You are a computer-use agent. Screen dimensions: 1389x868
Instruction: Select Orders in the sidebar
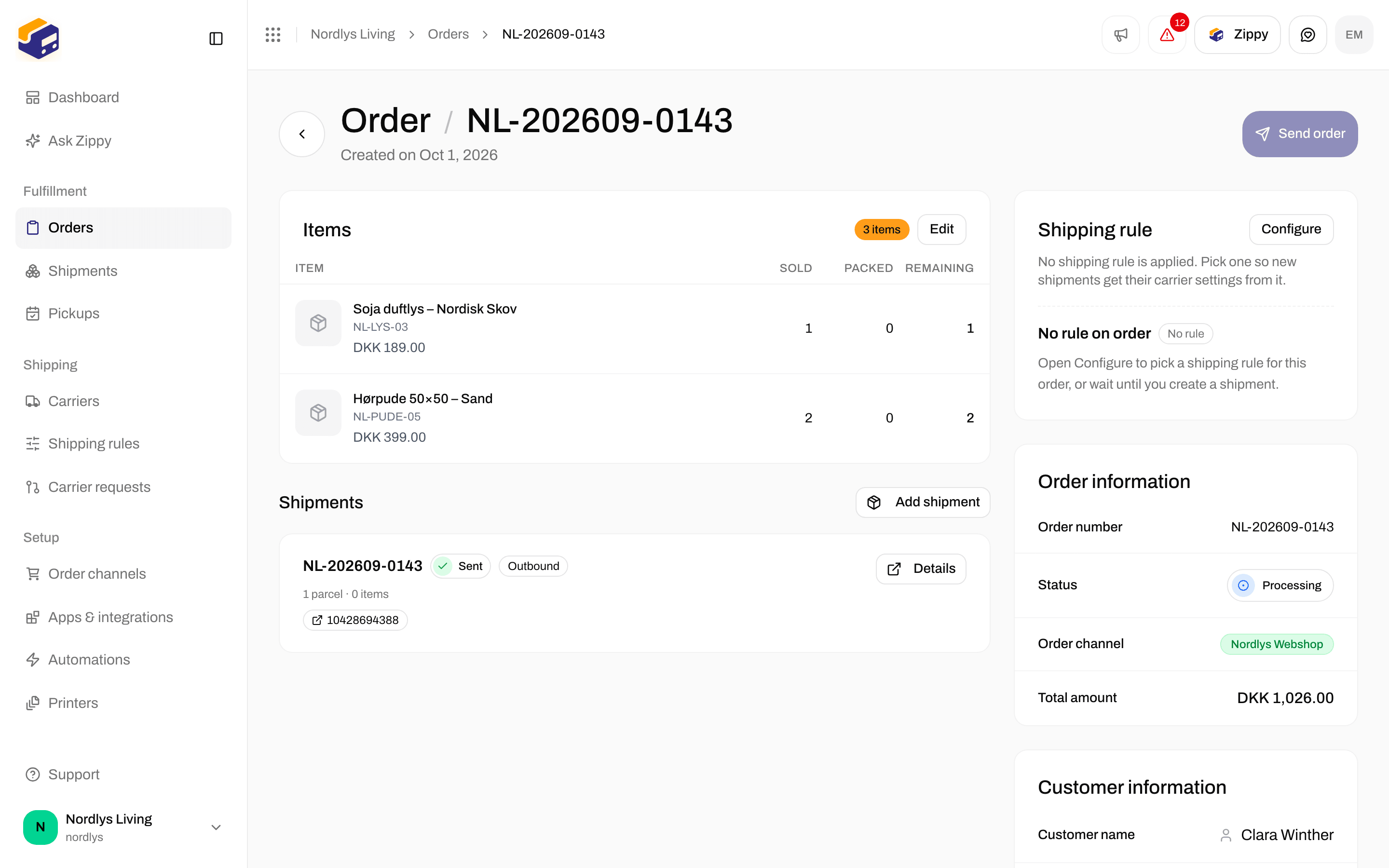[123, 228]
